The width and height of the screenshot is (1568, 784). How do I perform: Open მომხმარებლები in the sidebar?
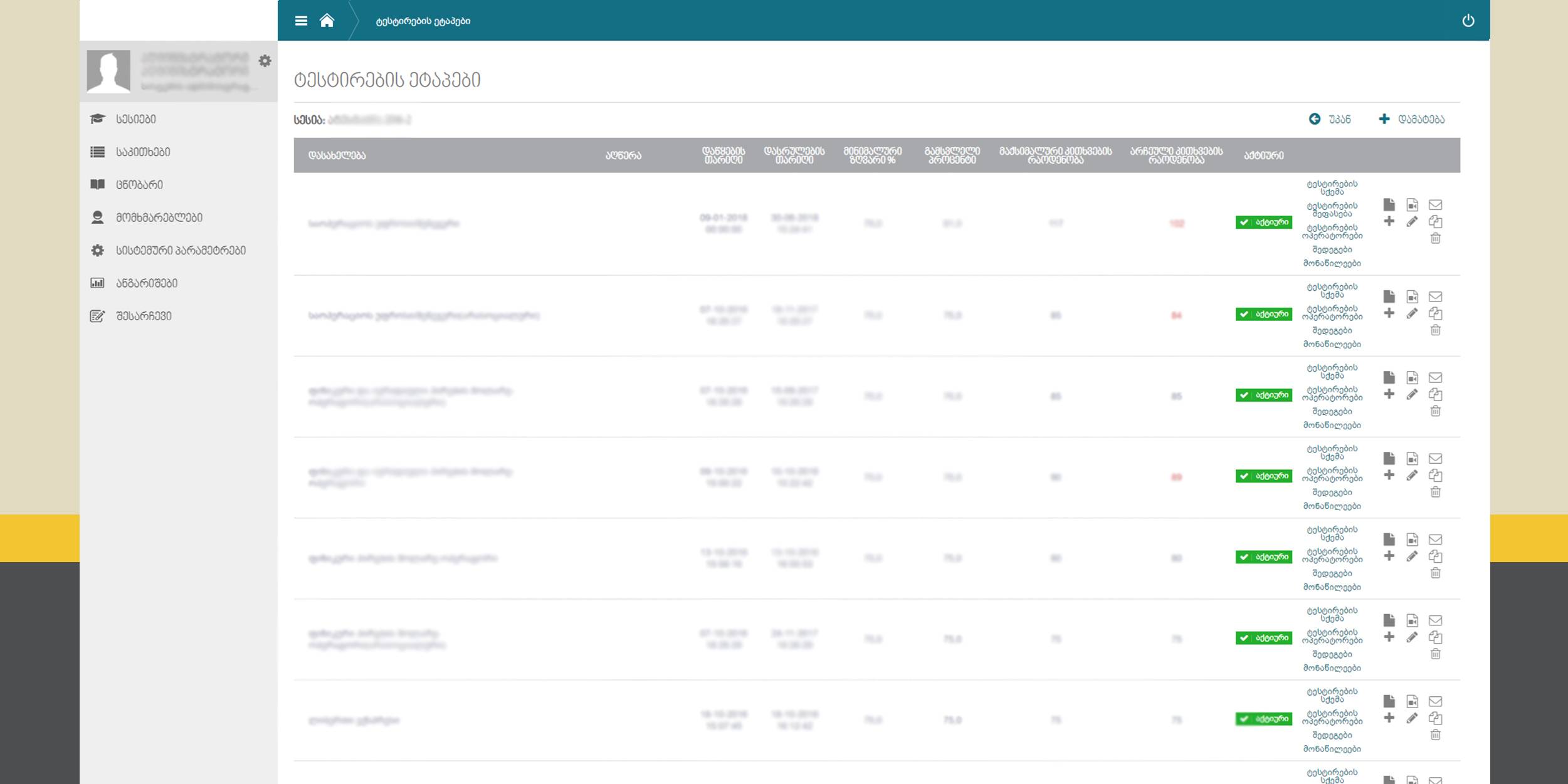pos(159,217)
